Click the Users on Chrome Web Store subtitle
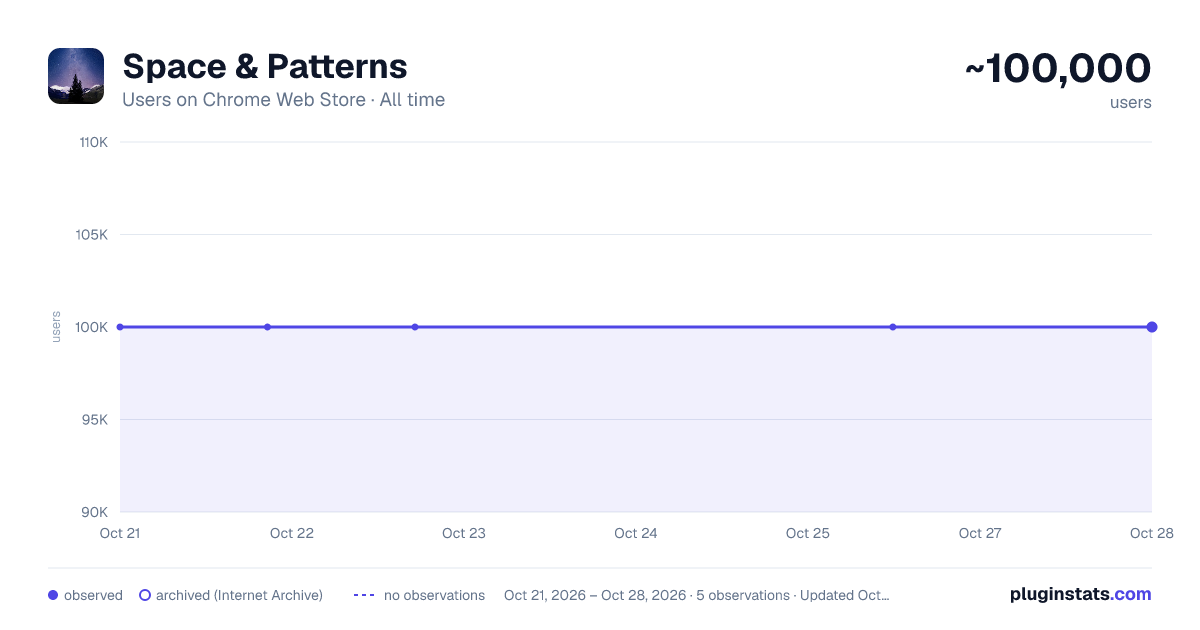Viewport: 1200px width, 630px height. pyautogui.click(x=283, y=100)
